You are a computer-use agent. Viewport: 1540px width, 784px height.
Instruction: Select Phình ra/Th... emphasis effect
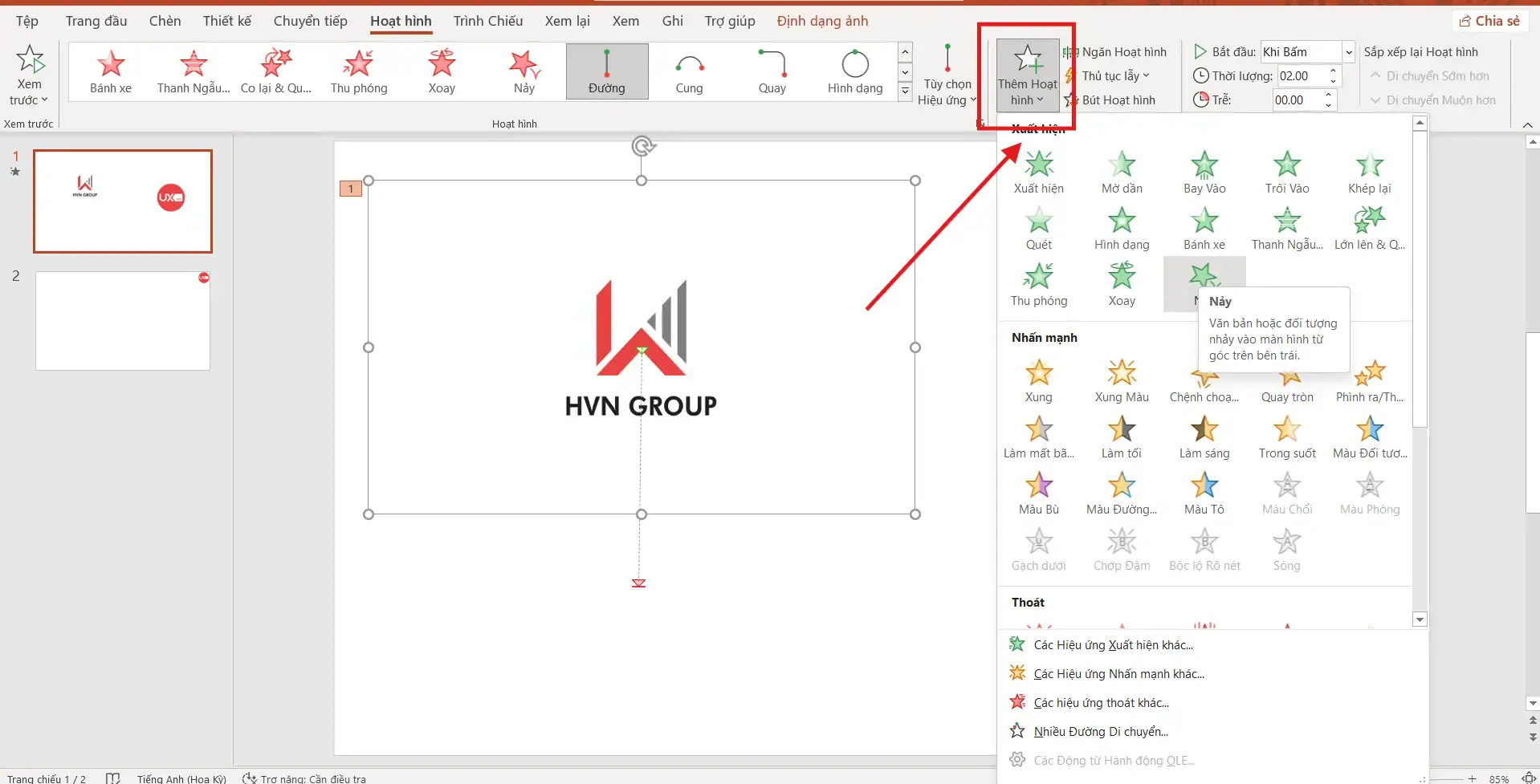click(1370, 382)
